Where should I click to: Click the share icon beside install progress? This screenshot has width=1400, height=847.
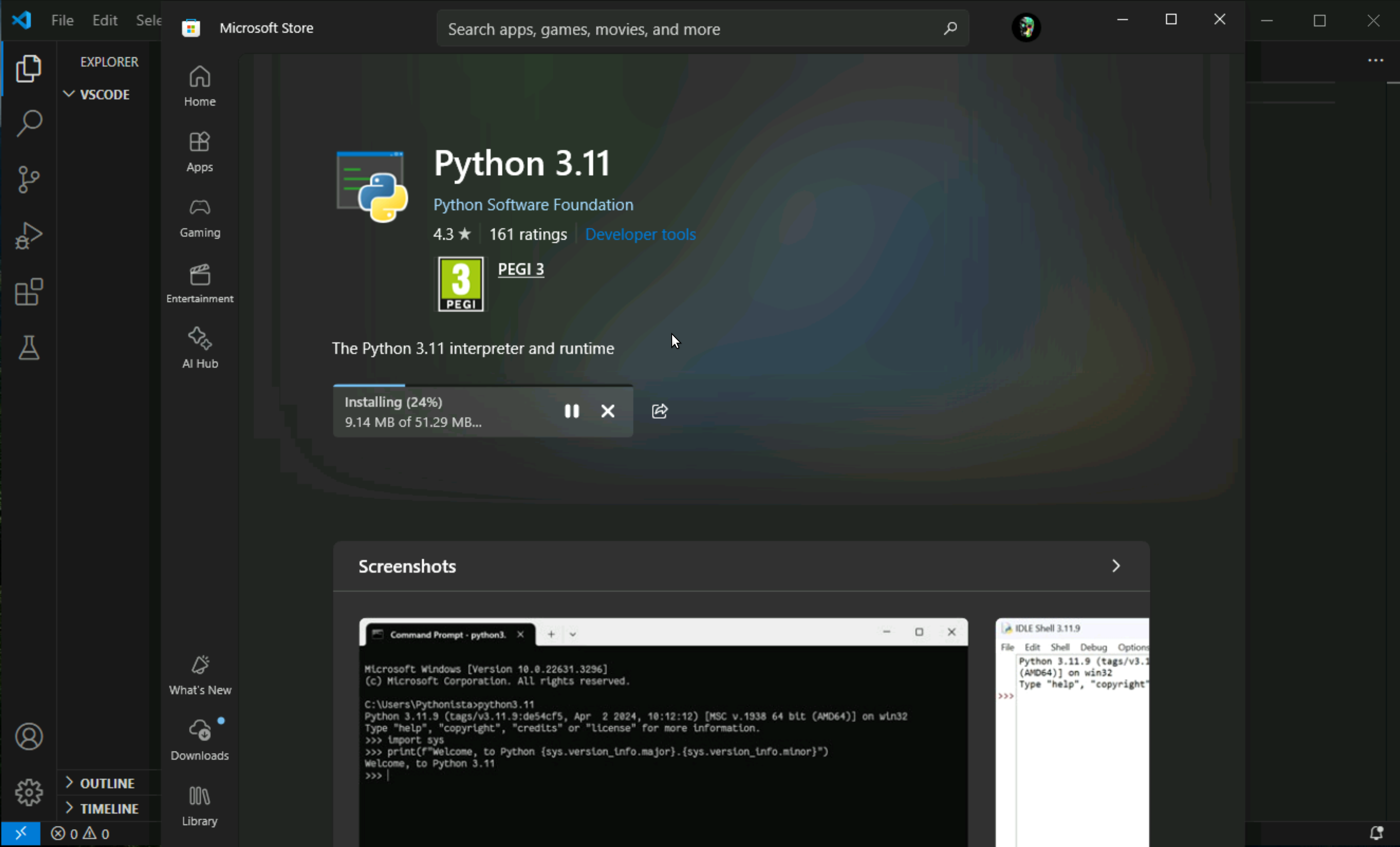[659, 411]
